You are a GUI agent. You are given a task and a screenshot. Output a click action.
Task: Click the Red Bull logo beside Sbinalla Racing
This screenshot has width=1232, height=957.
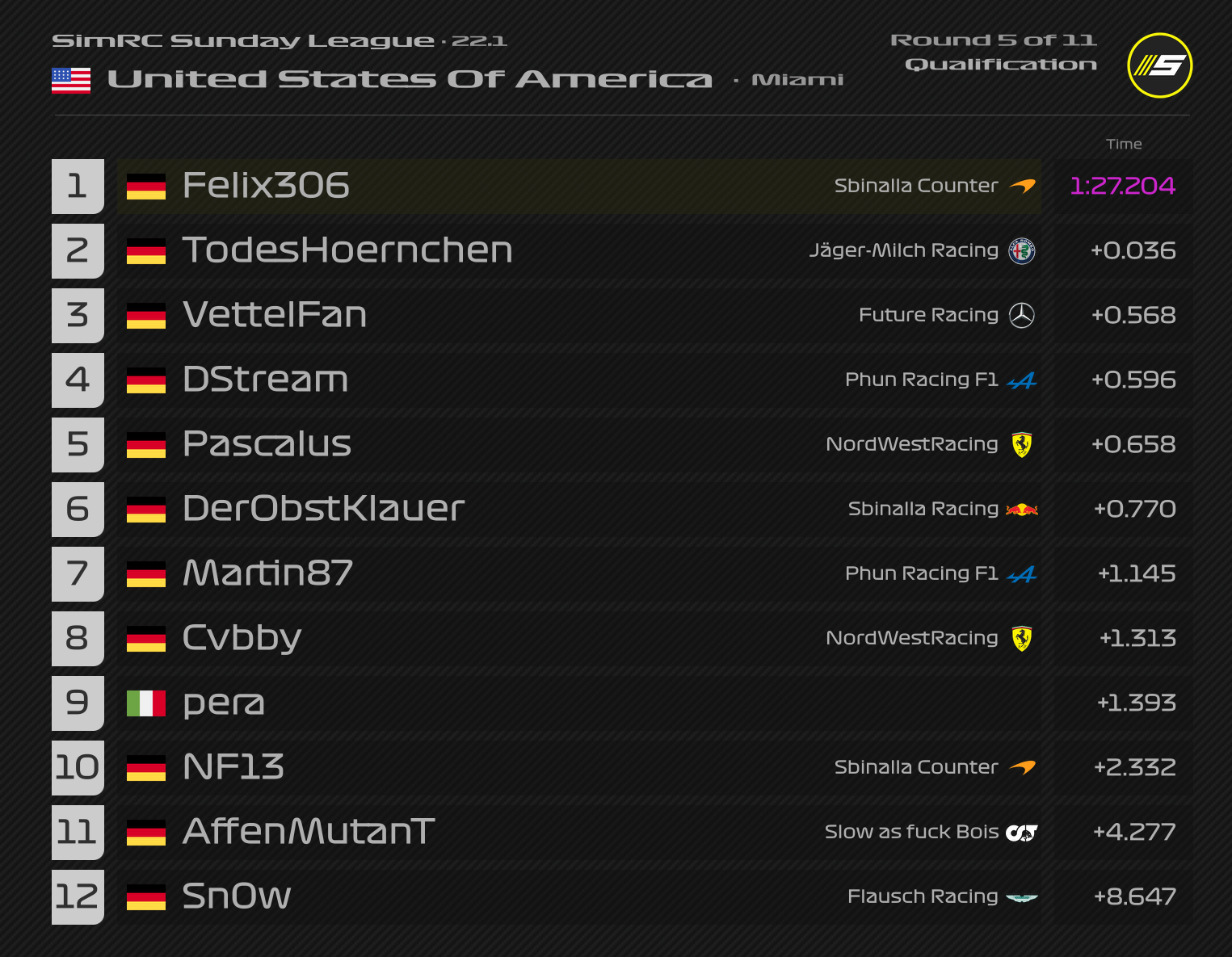(x=1022, y=510)
